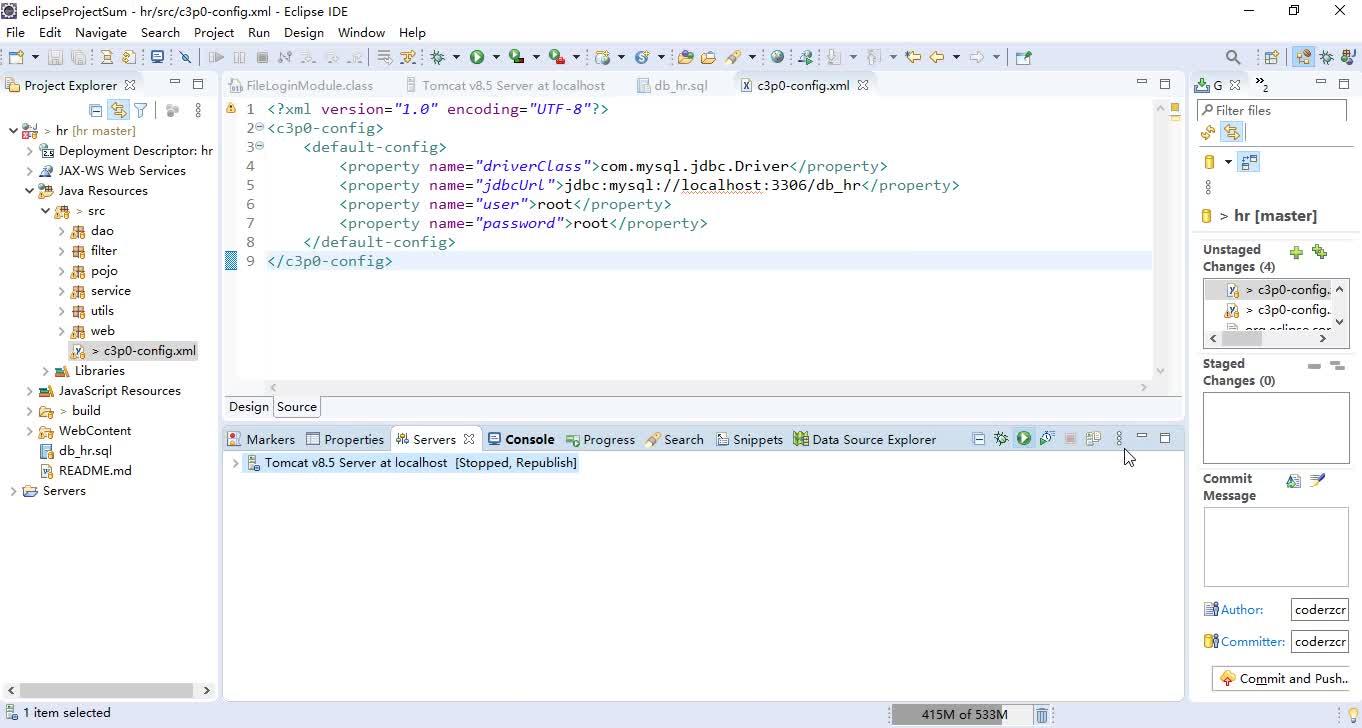
Task: Open Tomcat v8.5 Server editor tab
Action: pyautogui.click(x=505, y=86)
